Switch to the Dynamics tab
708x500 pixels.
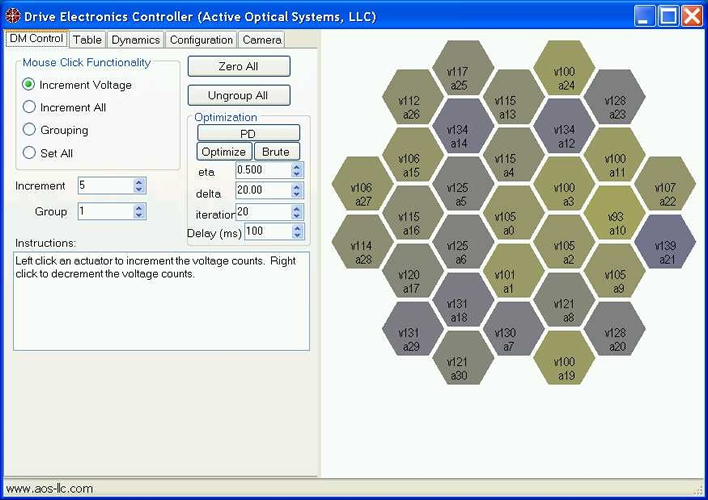point(135,40)
